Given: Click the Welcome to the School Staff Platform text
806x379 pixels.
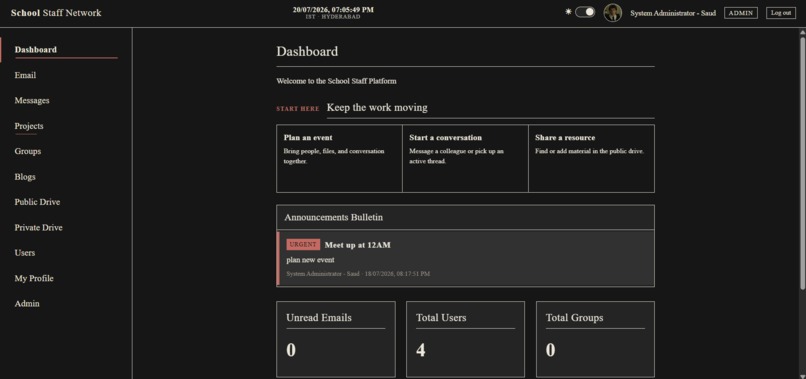Looking at the screenshot, I should coord(336,81).
